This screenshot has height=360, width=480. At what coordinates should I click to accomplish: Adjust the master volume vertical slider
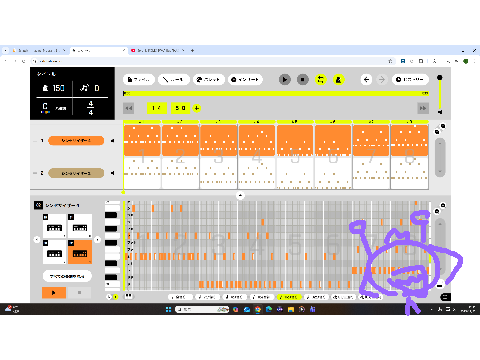pos(440,93)
